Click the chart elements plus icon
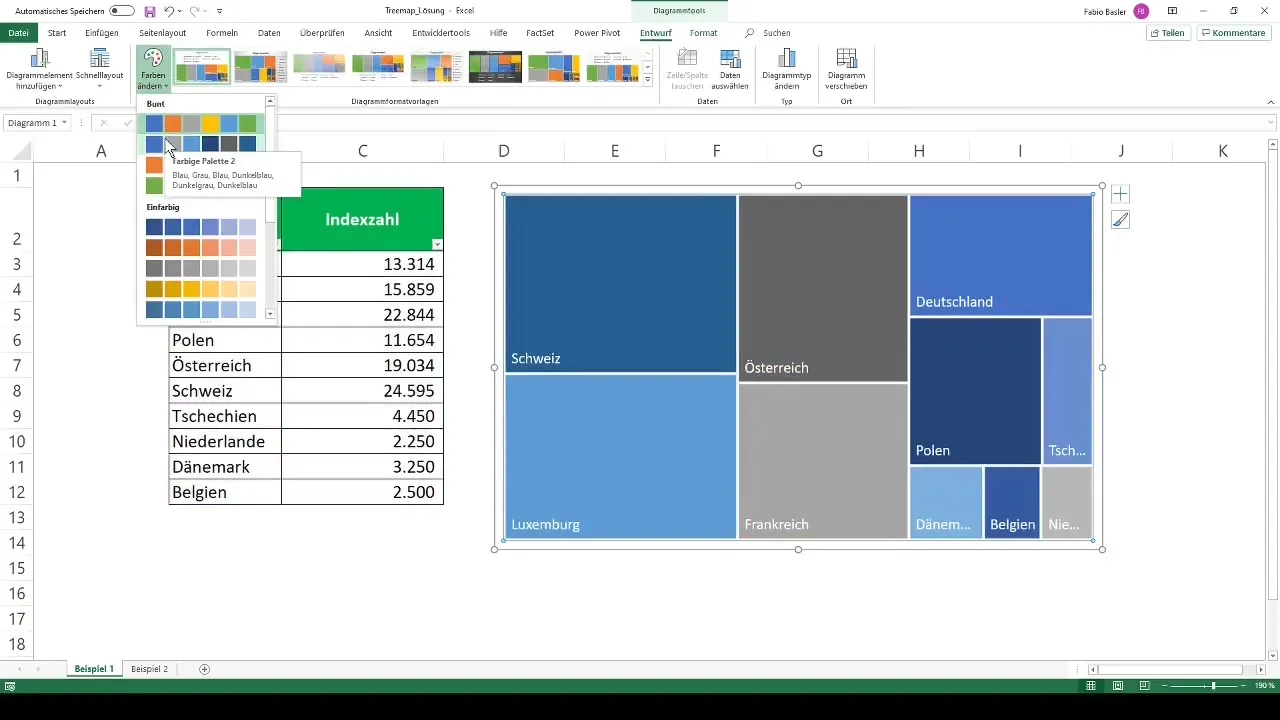Viewport: 1280px width, 720px height. point(1120,194)
